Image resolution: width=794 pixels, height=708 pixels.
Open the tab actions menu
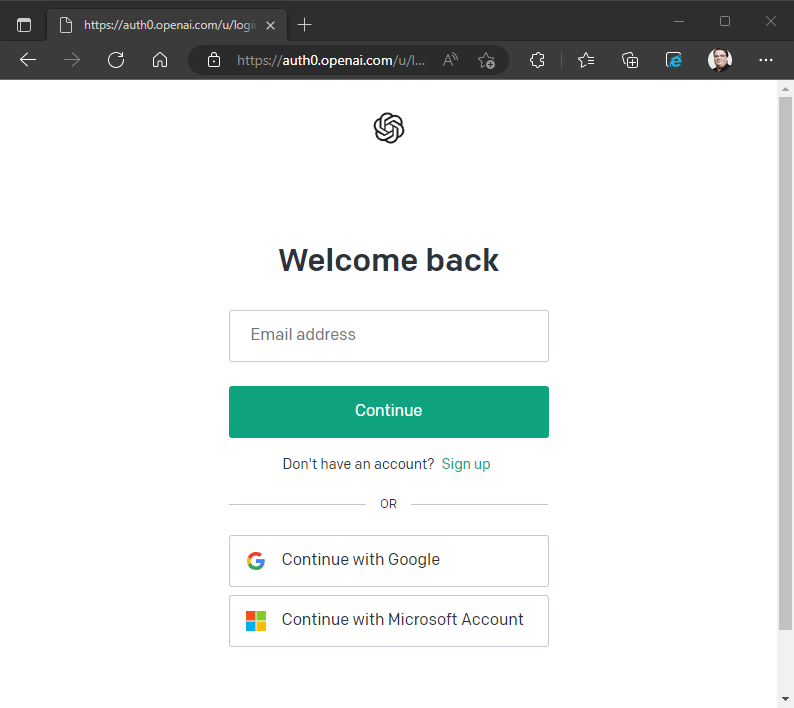tap(24, 25)
